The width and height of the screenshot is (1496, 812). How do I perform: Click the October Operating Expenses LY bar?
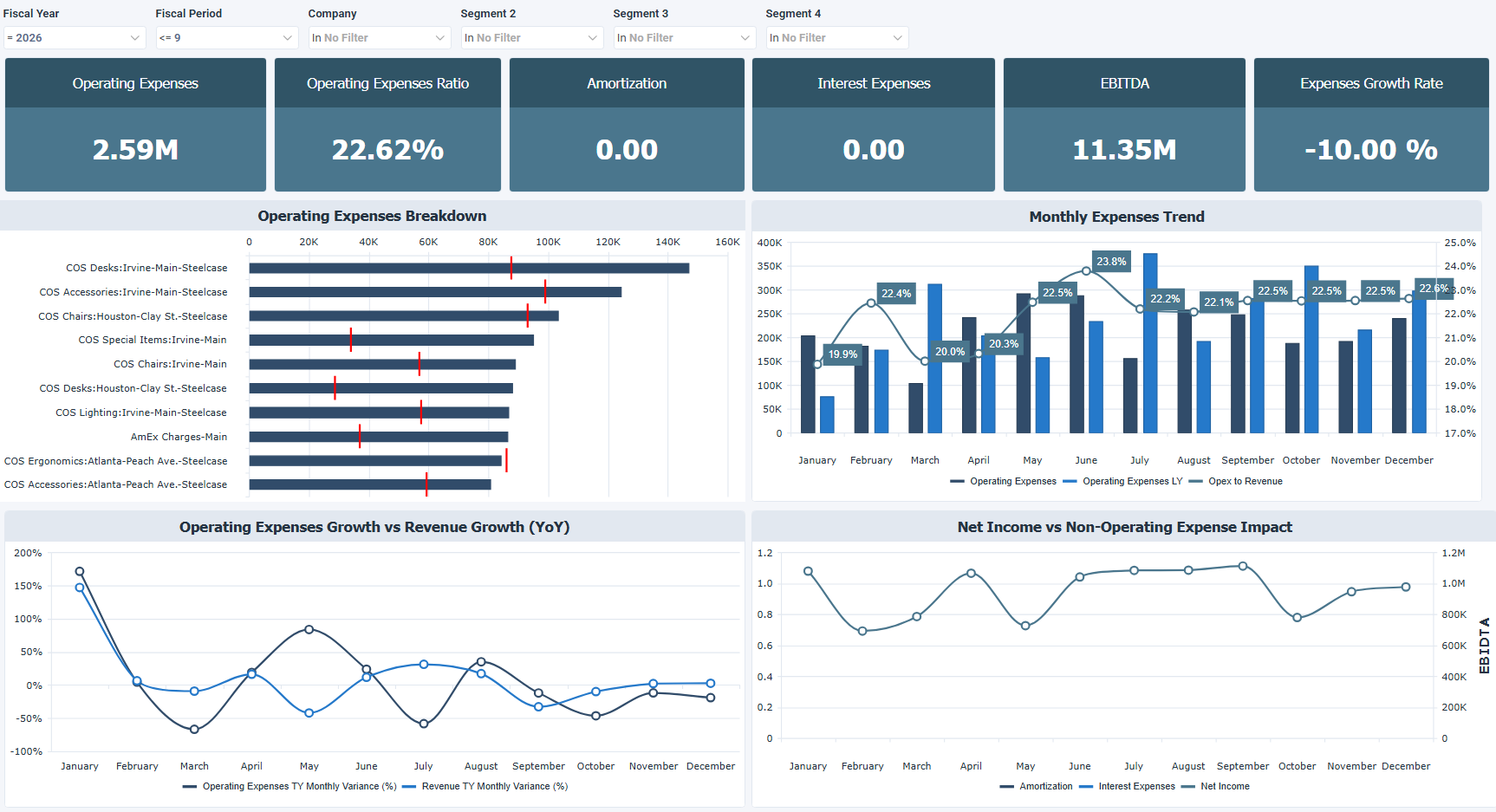[1311, 349]
